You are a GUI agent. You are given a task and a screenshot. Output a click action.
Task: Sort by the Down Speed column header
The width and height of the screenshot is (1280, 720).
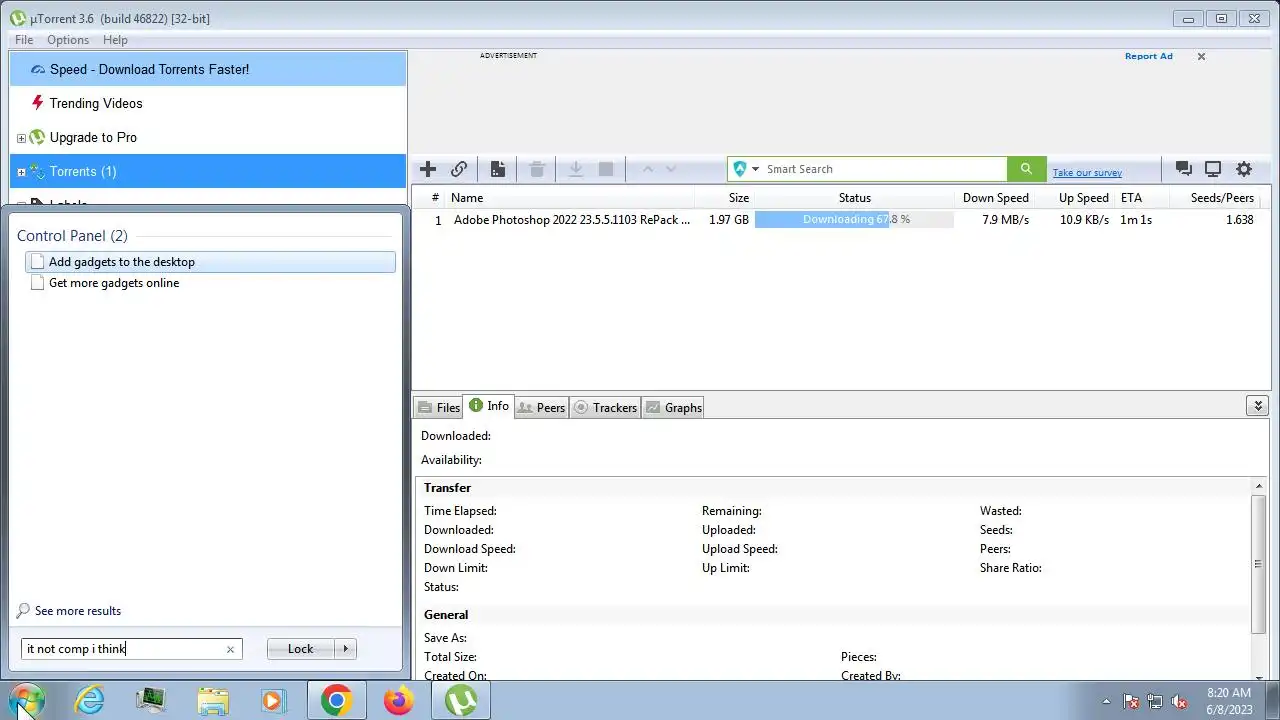point(995,198)
